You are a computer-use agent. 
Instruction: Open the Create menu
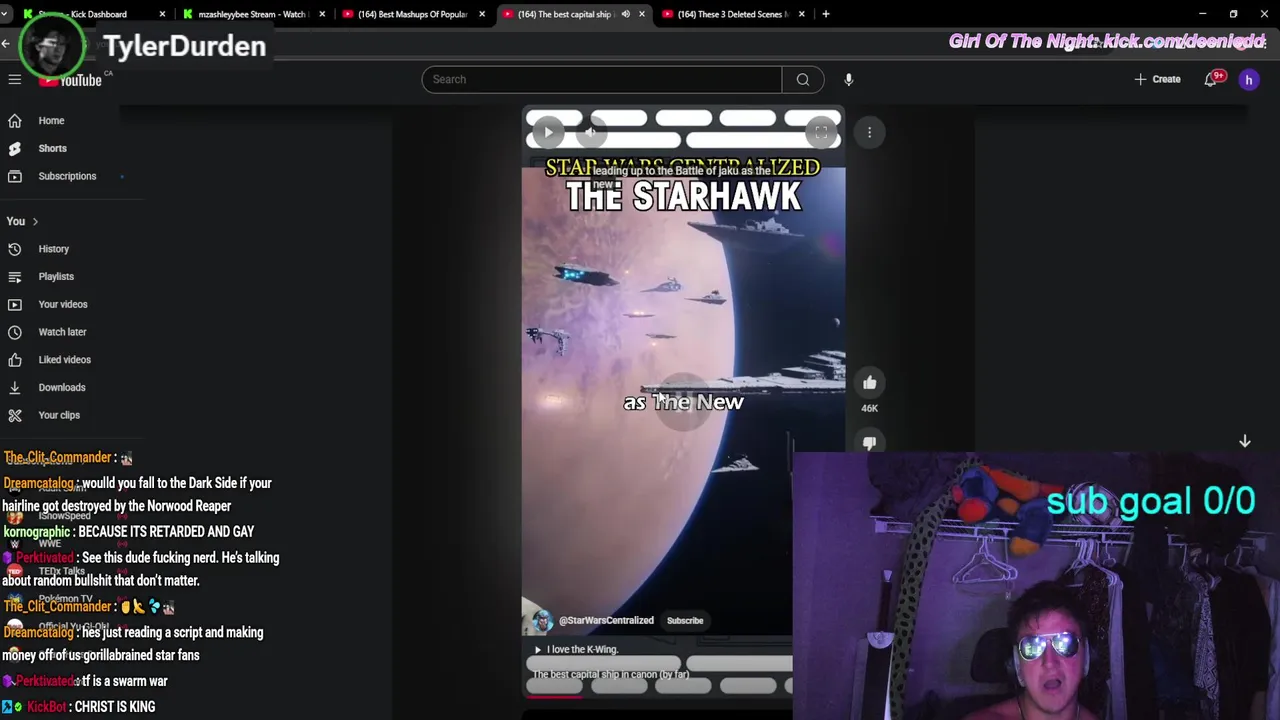pyautogui.click(x=1158, y=79)
